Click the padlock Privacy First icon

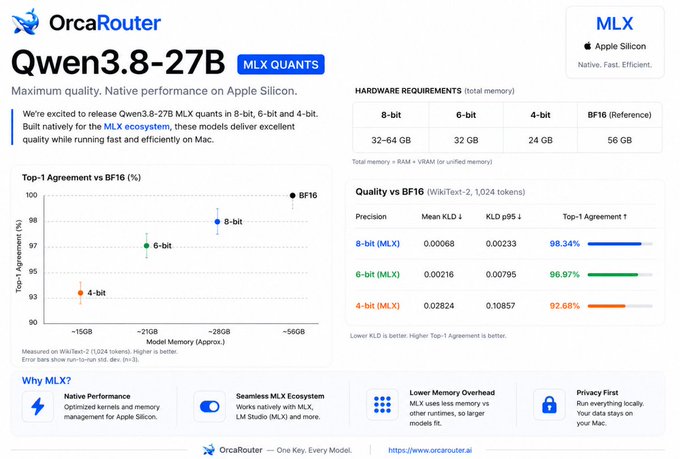pyautogui.click(x=549, y=405)
